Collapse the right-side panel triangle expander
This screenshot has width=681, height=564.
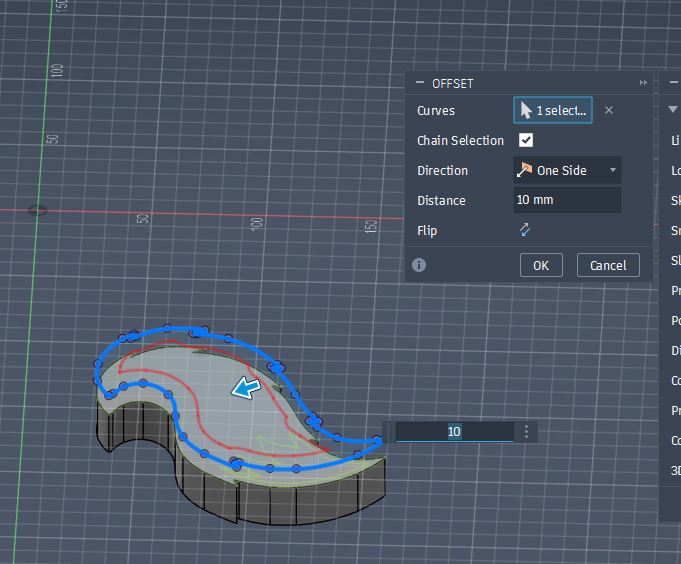673,109
